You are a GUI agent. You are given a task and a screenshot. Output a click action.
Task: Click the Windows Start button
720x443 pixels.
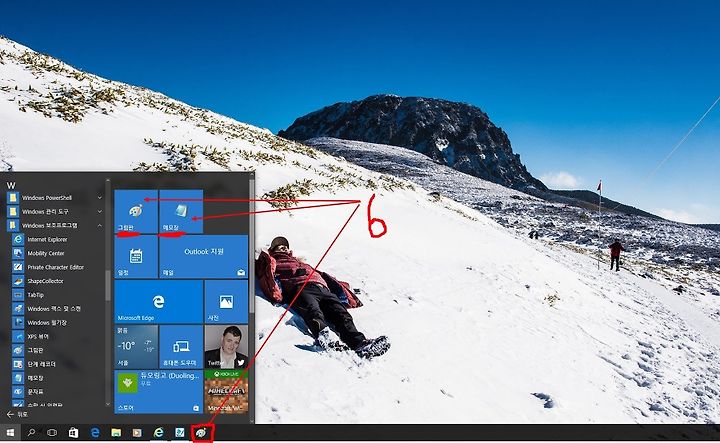pos(10,432)
